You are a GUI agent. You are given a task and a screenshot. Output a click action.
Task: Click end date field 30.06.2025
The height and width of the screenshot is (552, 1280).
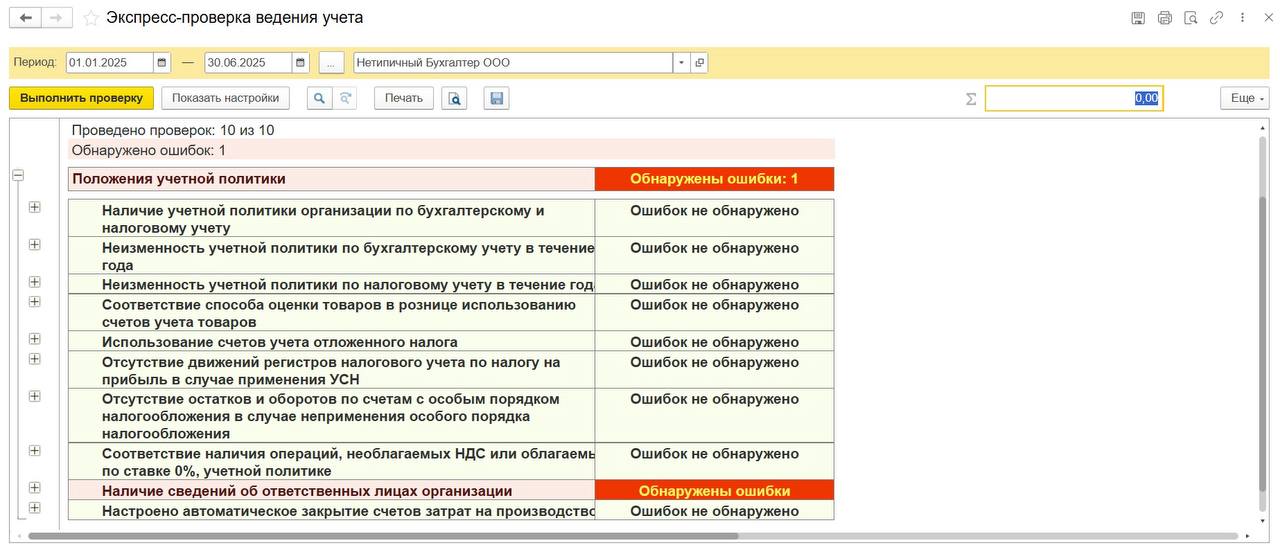coord(249,62)
